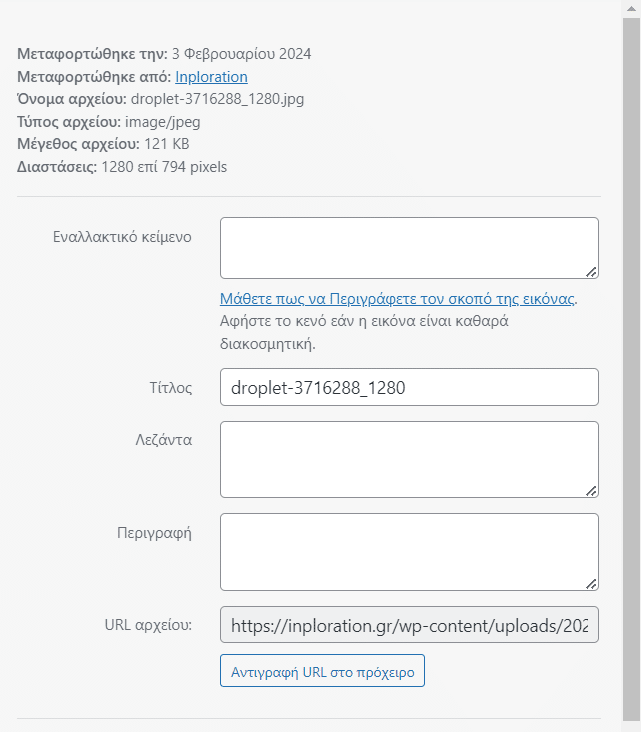Image resolution: width=641 pixels, height=732 pixels.
Task: Focus the Εναλλακτικό κείμενο text area
Action: coord(409,248)
